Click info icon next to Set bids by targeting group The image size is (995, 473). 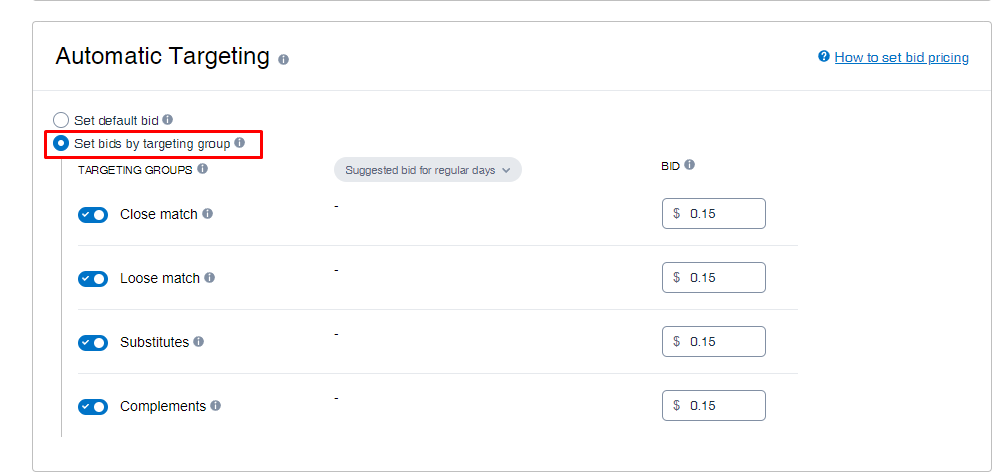point(239,143)
